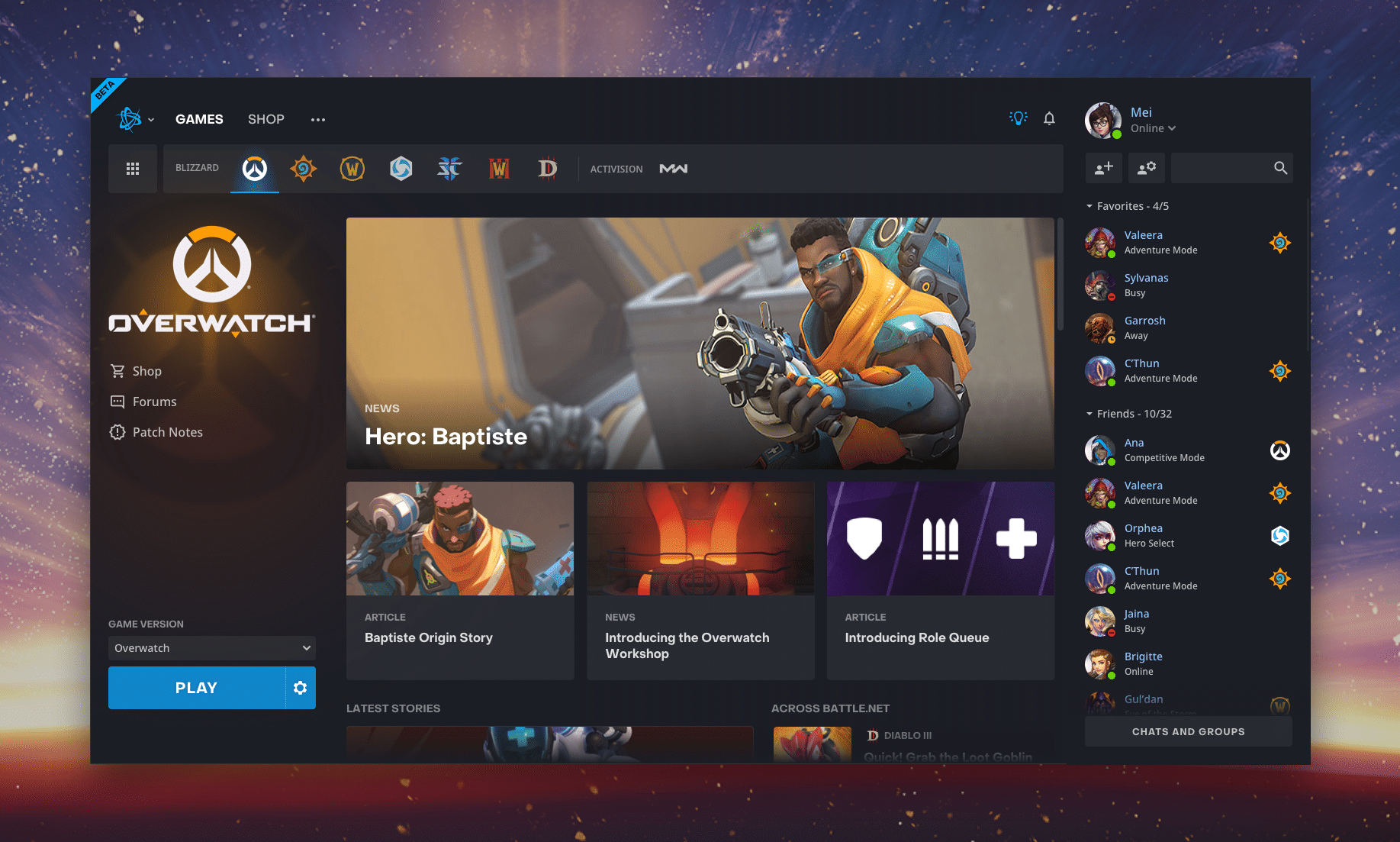Select the Diablo game icon
1400x842 pixels.
point(548,169)
